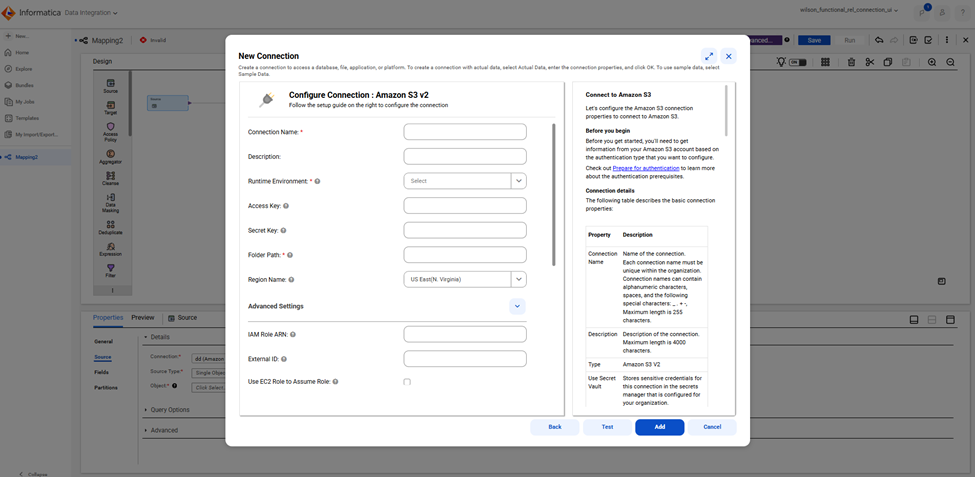Click the Secret Key input field

tap(465, 230)
